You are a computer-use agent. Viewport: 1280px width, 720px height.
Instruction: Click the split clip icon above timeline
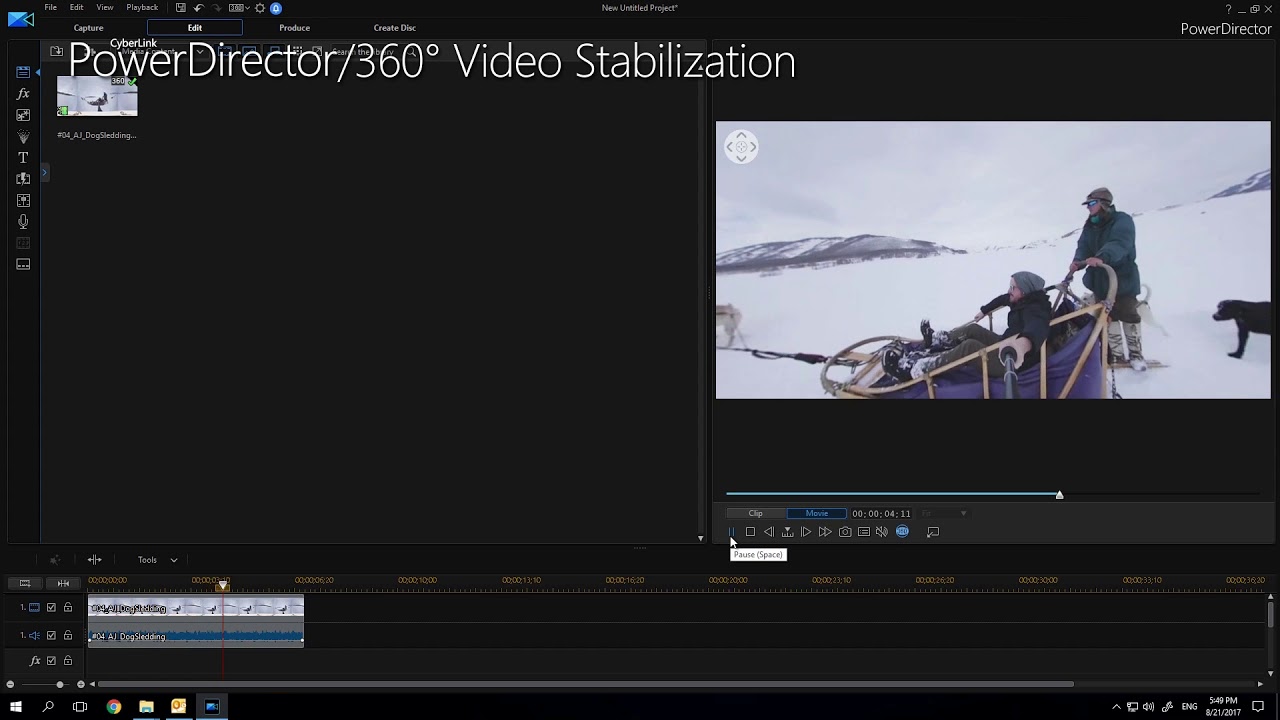point(94,560)
